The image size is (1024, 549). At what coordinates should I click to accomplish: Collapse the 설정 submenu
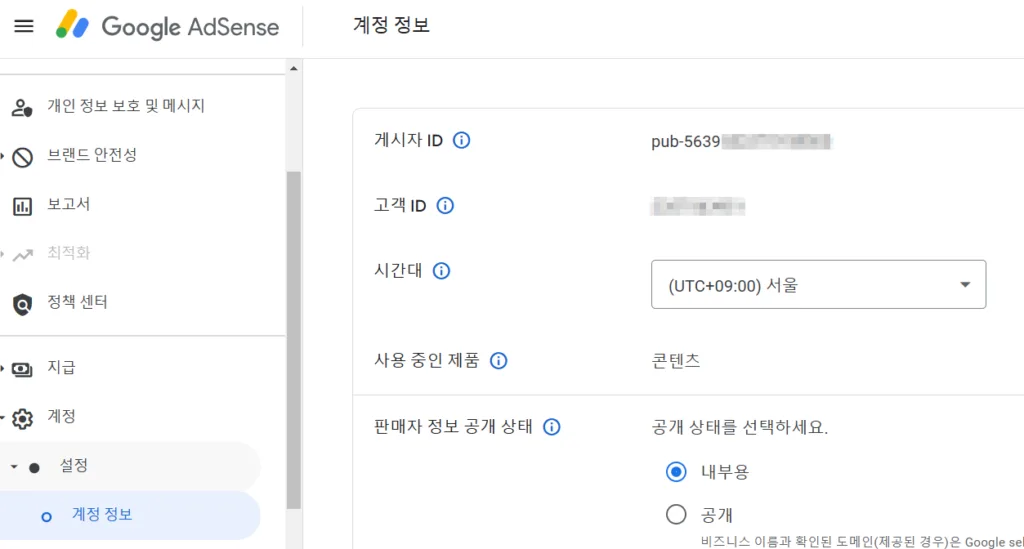click(14, 467)
